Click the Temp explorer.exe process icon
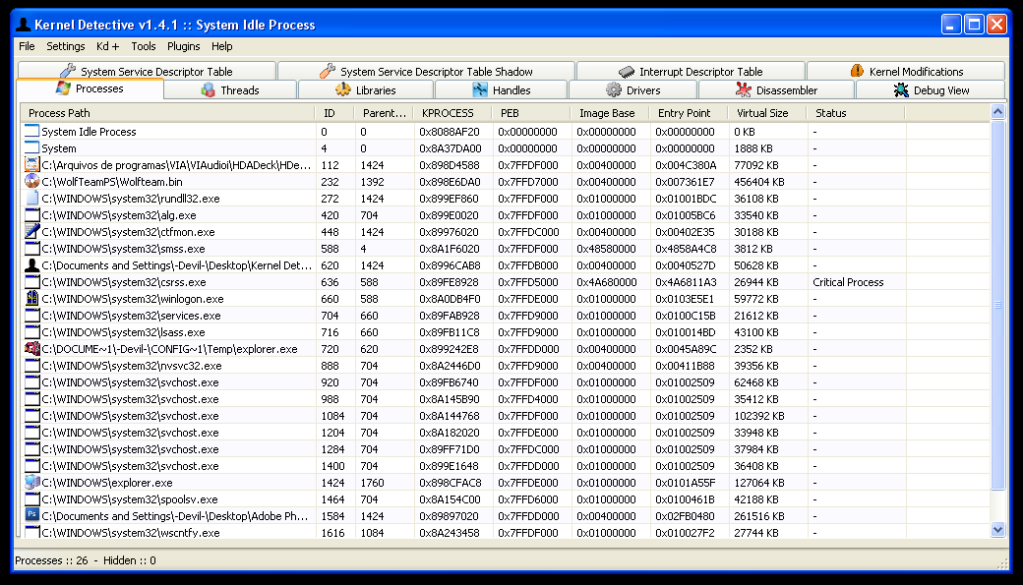Screen dimensions: 1023x585 (32, 349)
